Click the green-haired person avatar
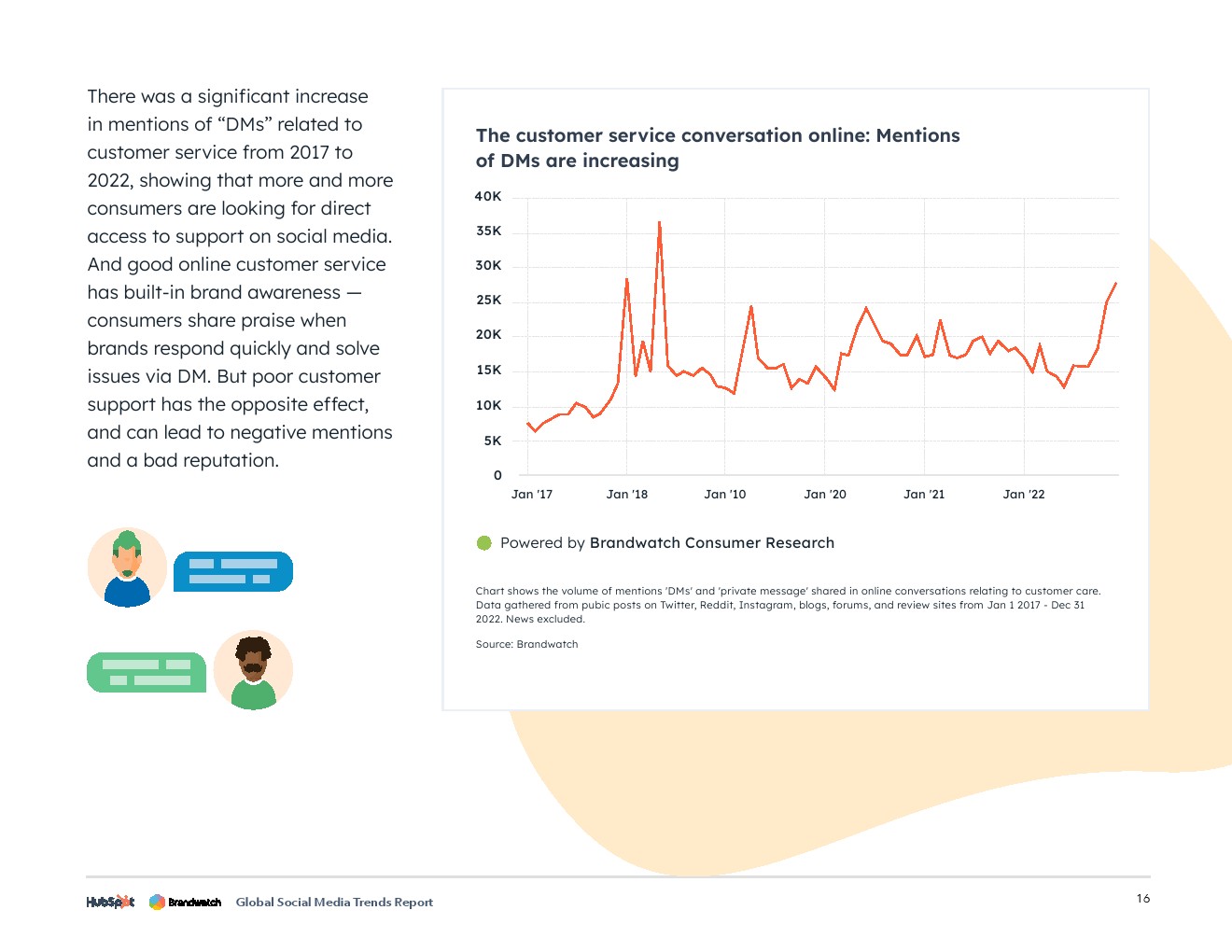The image size is (1232, 952). point(127,567)
